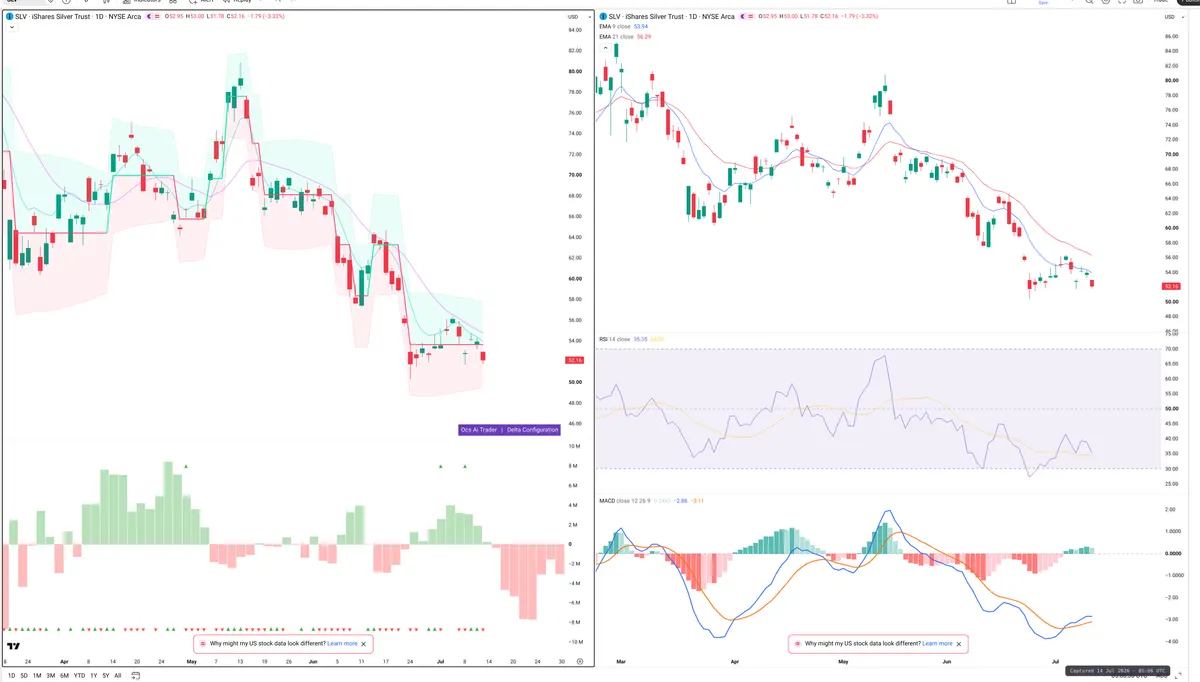This screenshot has width=1200, height=682.
Task: Click RSI 70.00 level on right axis
Action: click(x=1170, y=349)
